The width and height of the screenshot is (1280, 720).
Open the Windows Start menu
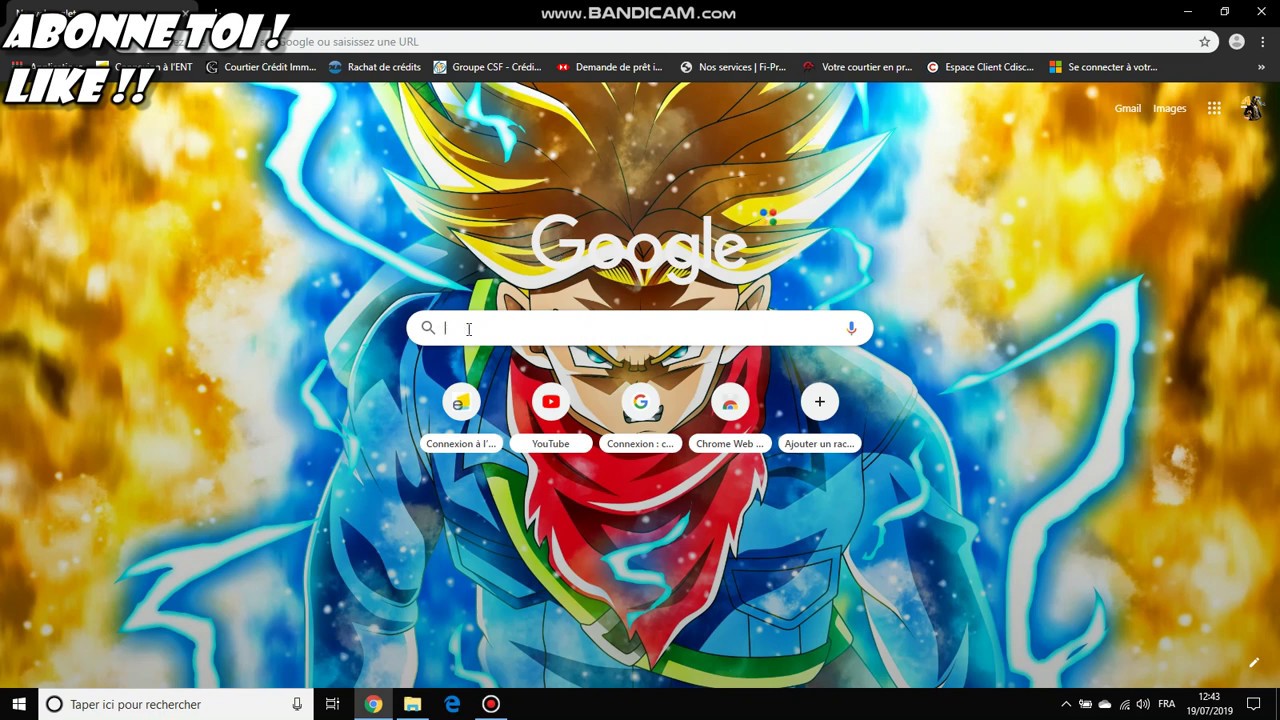(x=19, y=704)
